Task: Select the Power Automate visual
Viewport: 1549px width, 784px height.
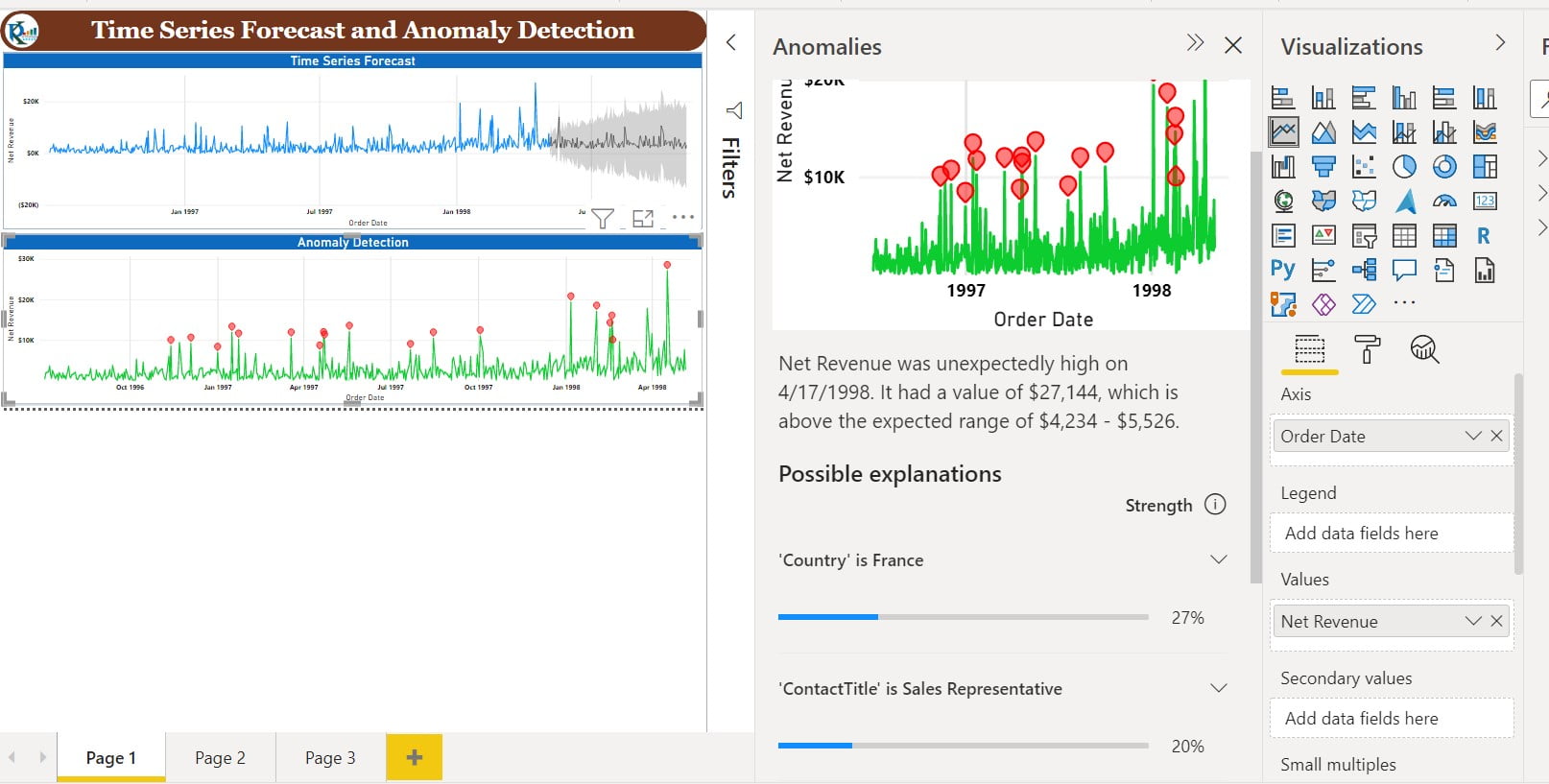Action: click(1364, 305)
